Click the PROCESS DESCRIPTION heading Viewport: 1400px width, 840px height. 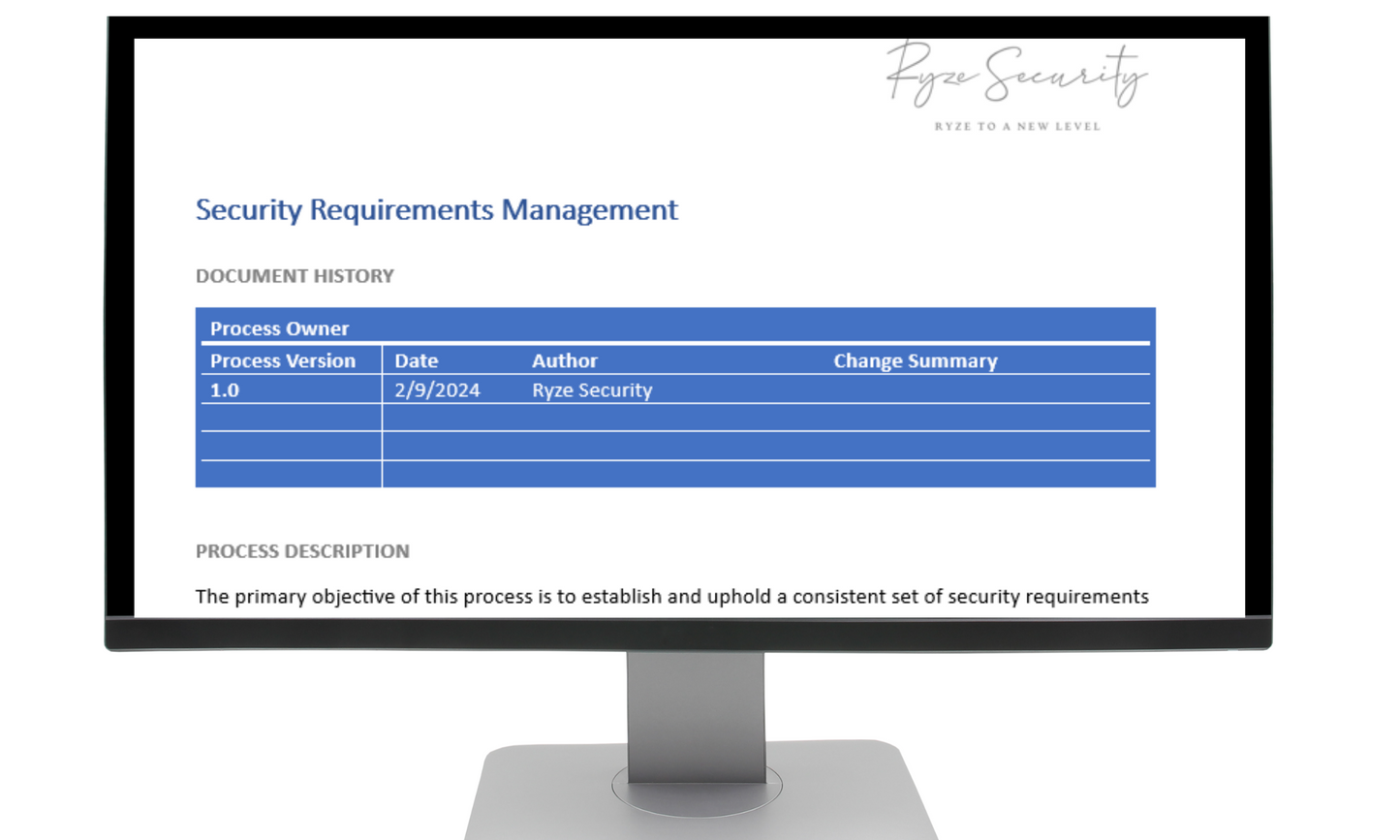pyautogui.click(x=302, y=551)
